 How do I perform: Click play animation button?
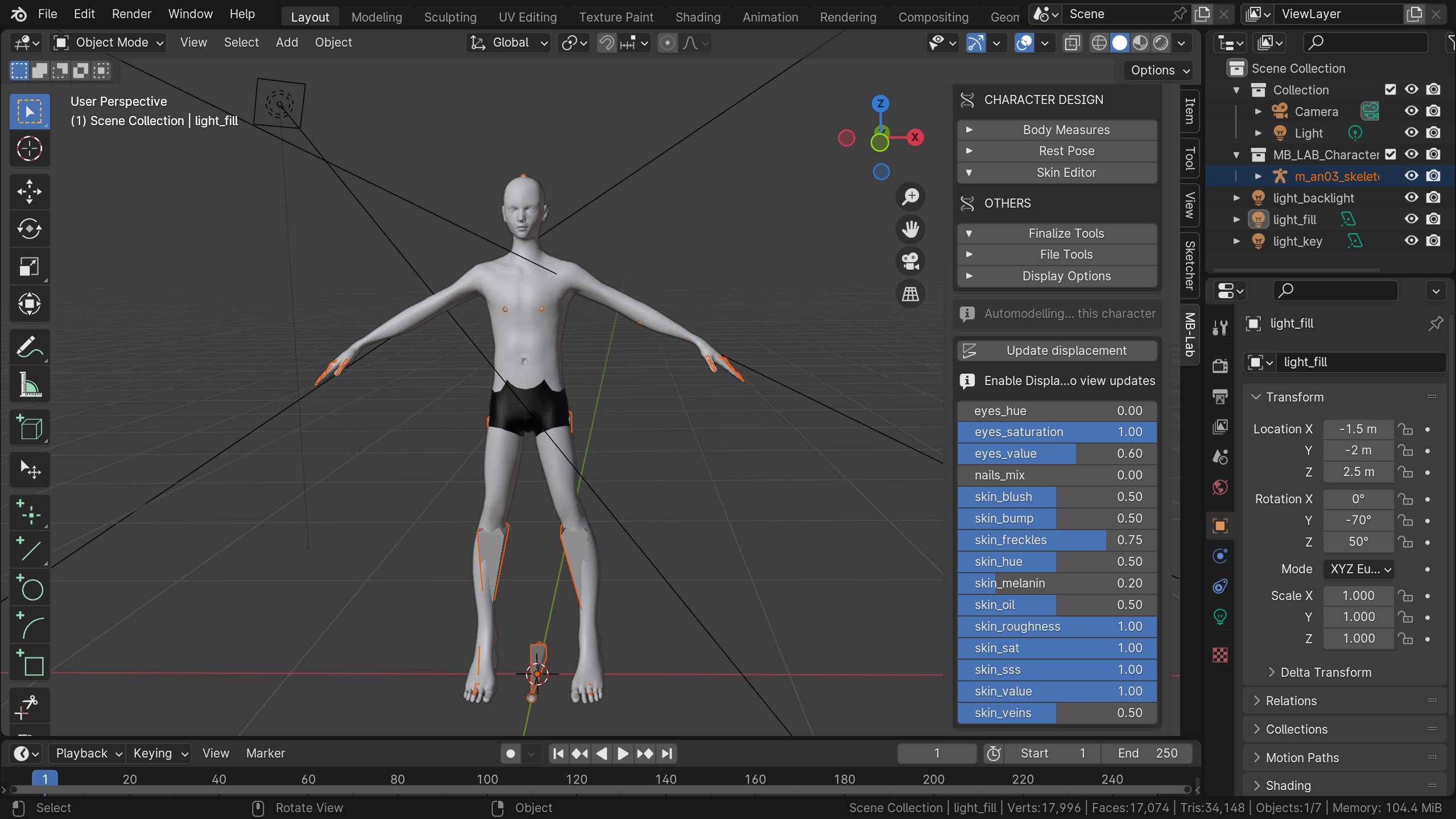tap(623, 754)
